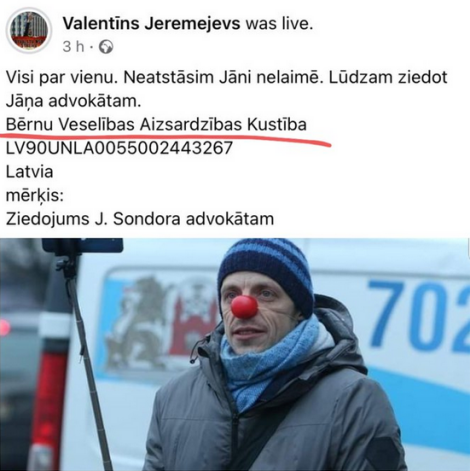Open the Valentīns Jeremejevs profile name link

(x=152, y=23)
